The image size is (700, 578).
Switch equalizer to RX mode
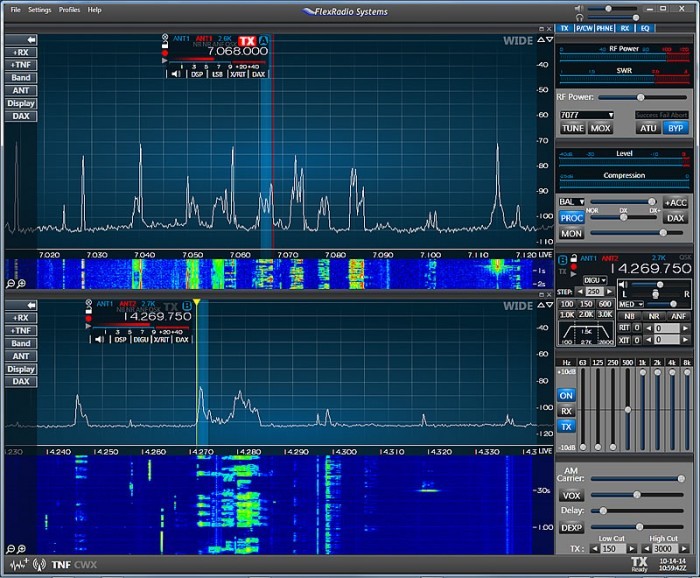(x=566, y=411)
